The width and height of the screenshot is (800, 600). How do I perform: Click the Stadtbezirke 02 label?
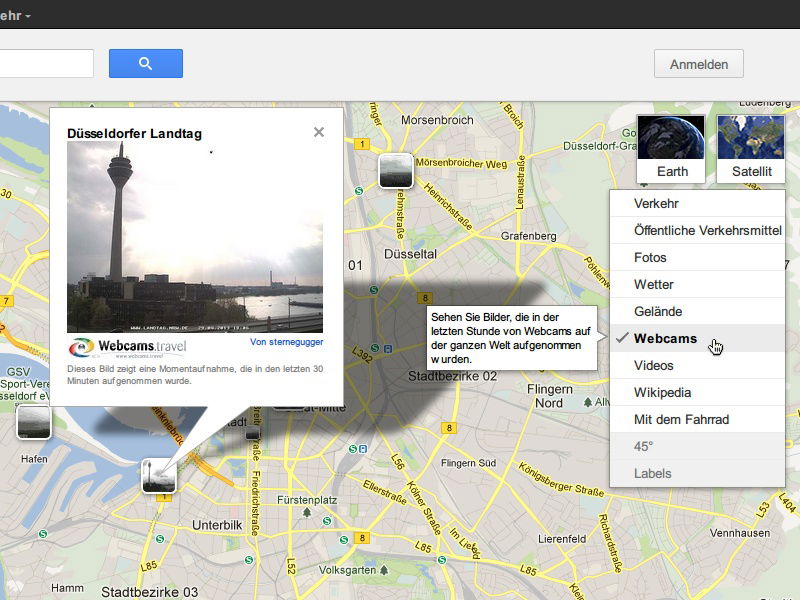coord(453,377)
